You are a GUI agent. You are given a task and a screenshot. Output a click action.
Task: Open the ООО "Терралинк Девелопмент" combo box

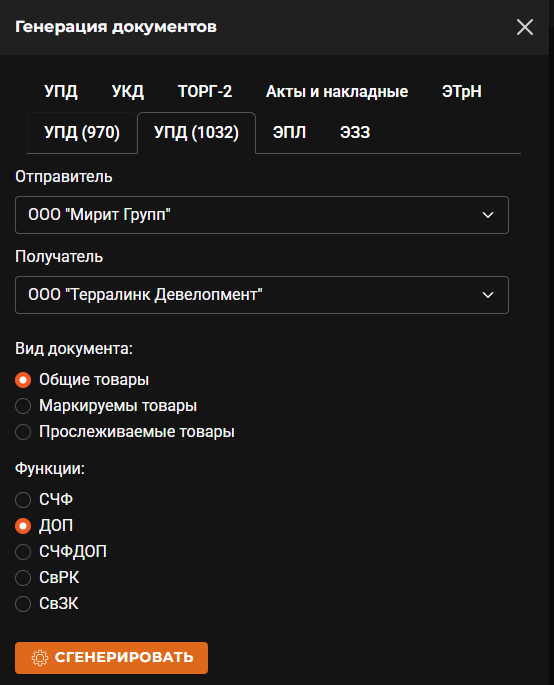point(262,295)
